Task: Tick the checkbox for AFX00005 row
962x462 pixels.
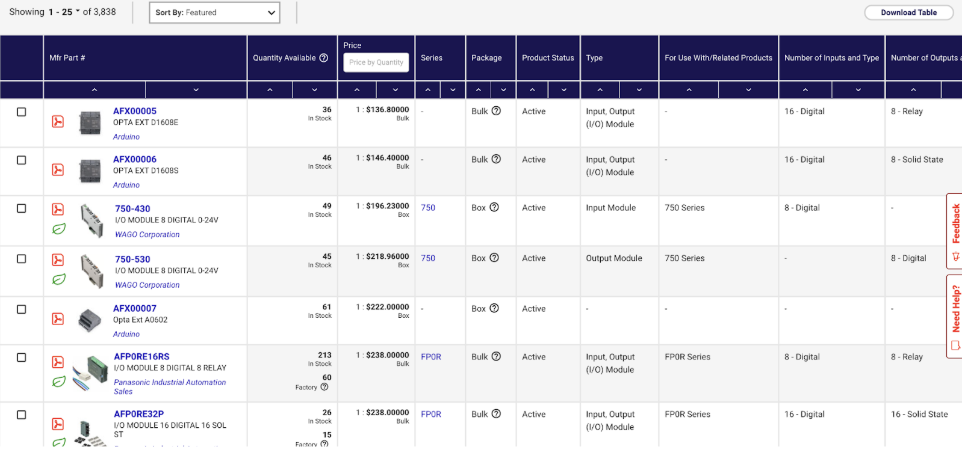Action: coord(21,112)
